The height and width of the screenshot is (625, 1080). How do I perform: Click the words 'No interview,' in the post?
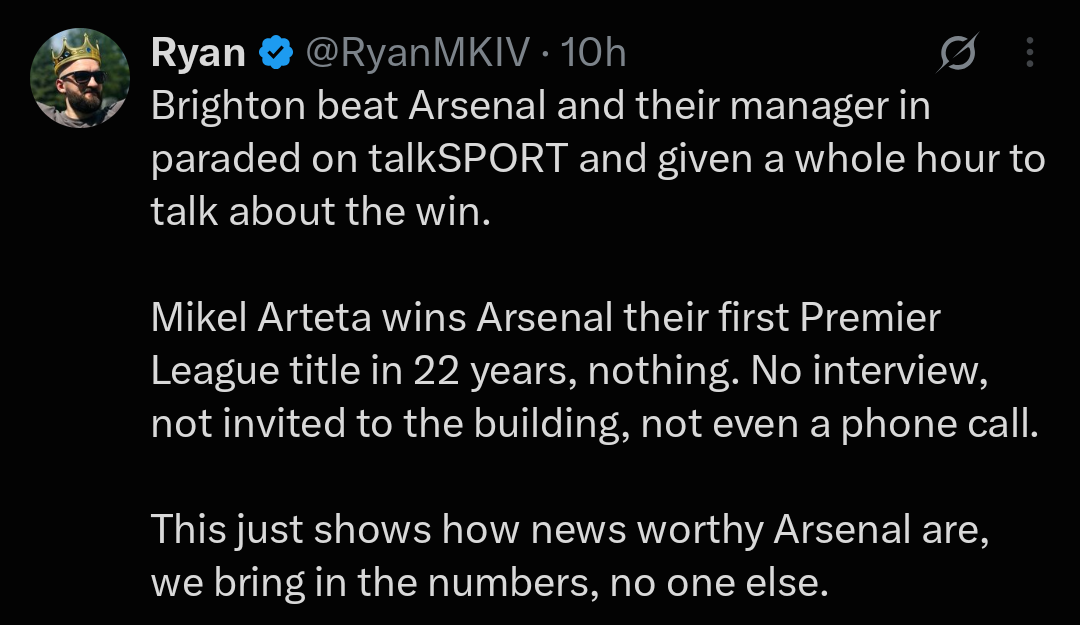[x=869, y=371]
